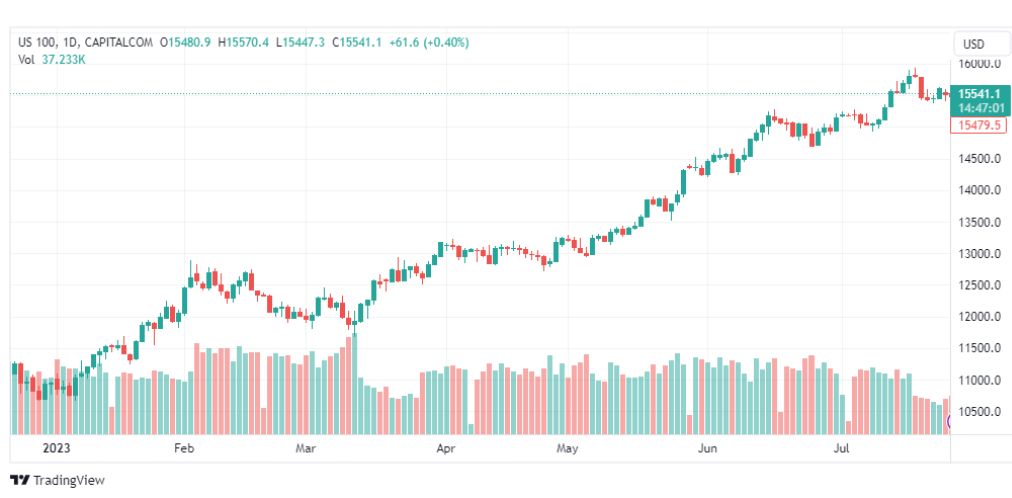The image size is (1012, 498).
Task: Click the Jun label on time axis
Action: tap(707, 449)
